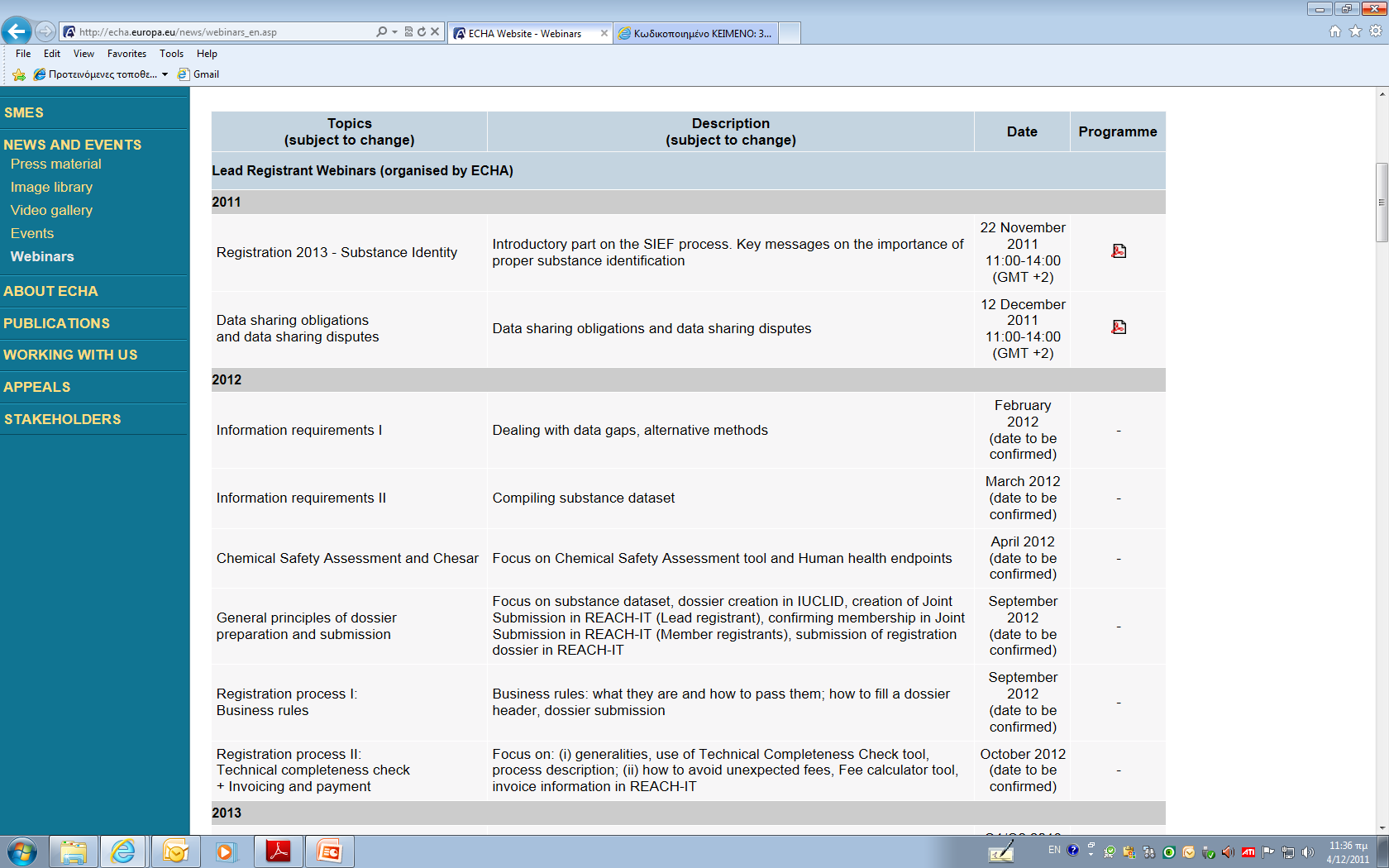This screenshot has width=1389, height=868.
Task: Click the EN language indicator
Action: [1054, 850]
